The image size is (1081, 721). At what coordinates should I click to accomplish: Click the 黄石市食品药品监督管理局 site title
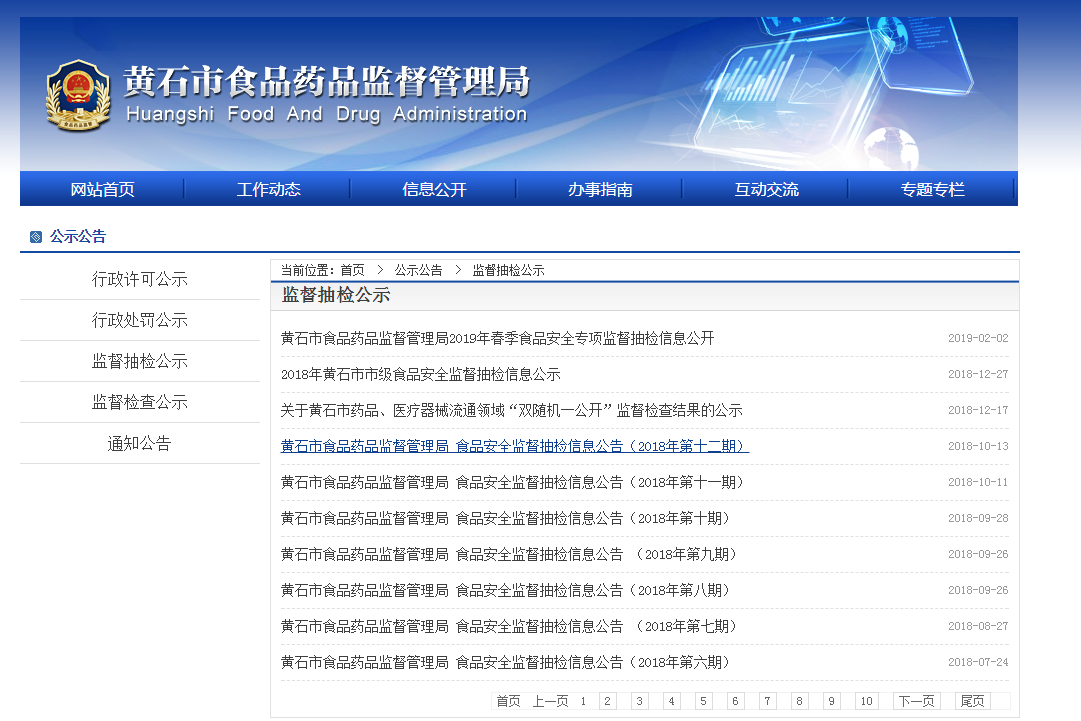(x=327, y=81)
